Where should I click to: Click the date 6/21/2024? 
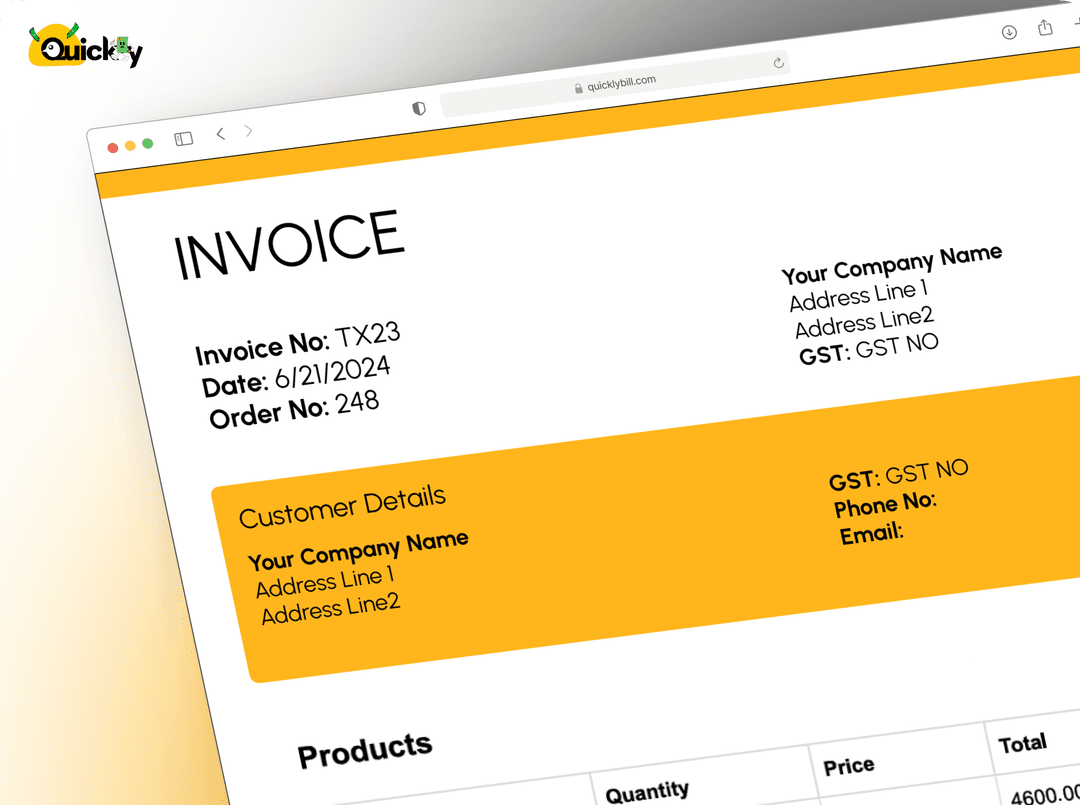(333, 373)
